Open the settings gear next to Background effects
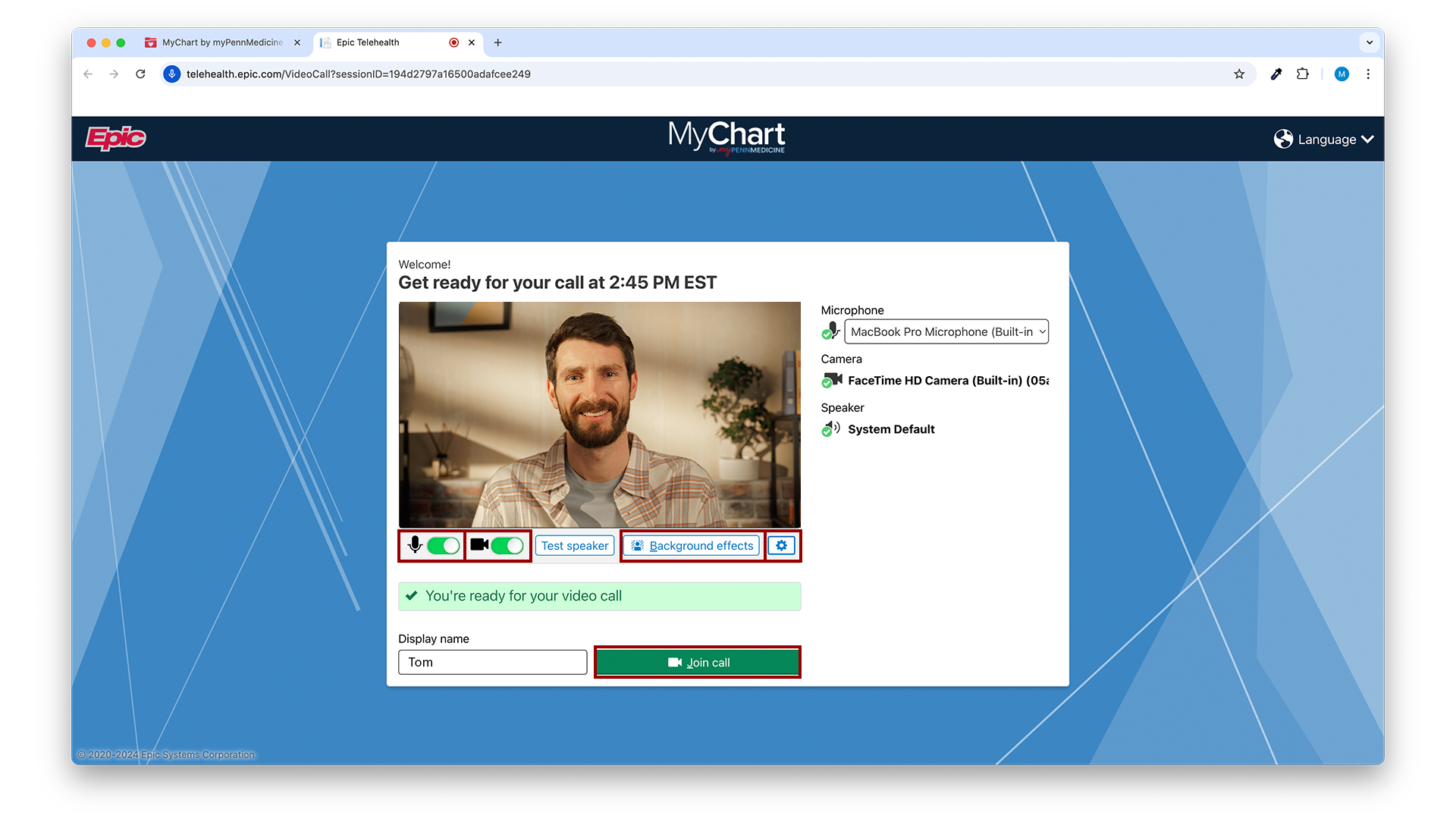The width and height of the screenshot is (1456, 819). click(781, 545)
